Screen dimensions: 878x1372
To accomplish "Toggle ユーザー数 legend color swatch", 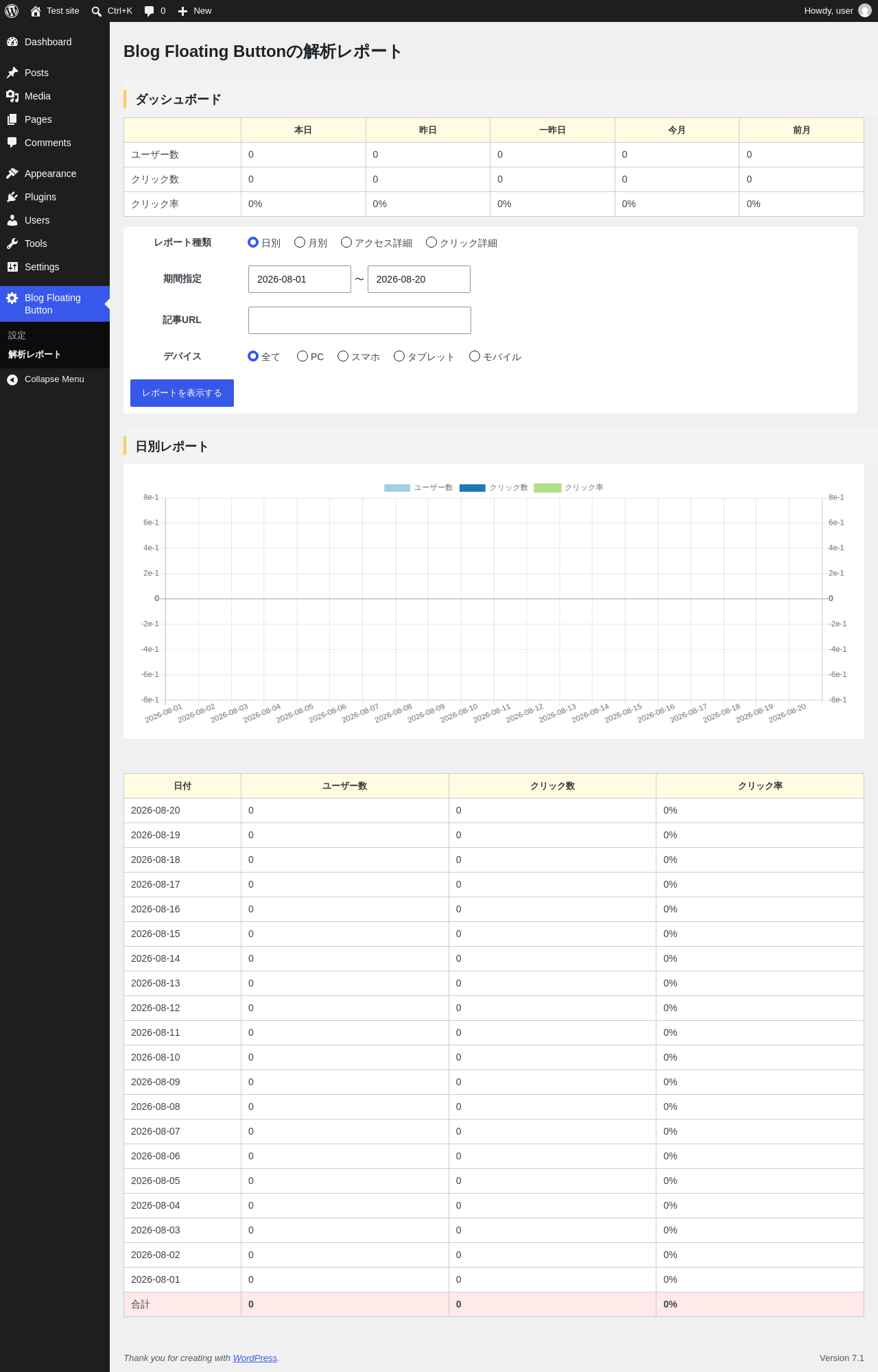I will point(397,488).
